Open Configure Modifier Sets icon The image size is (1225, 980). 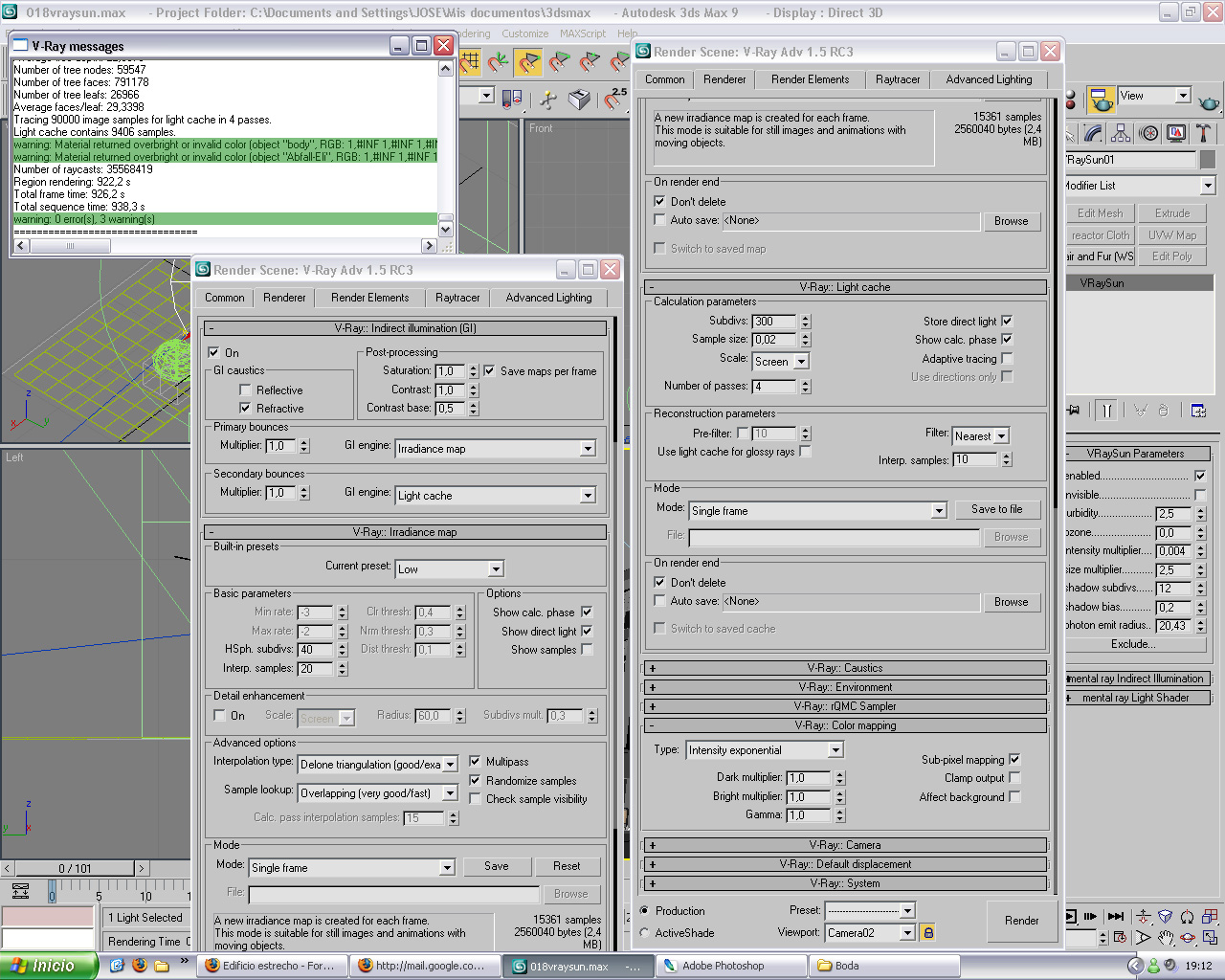coord(1198,411)
